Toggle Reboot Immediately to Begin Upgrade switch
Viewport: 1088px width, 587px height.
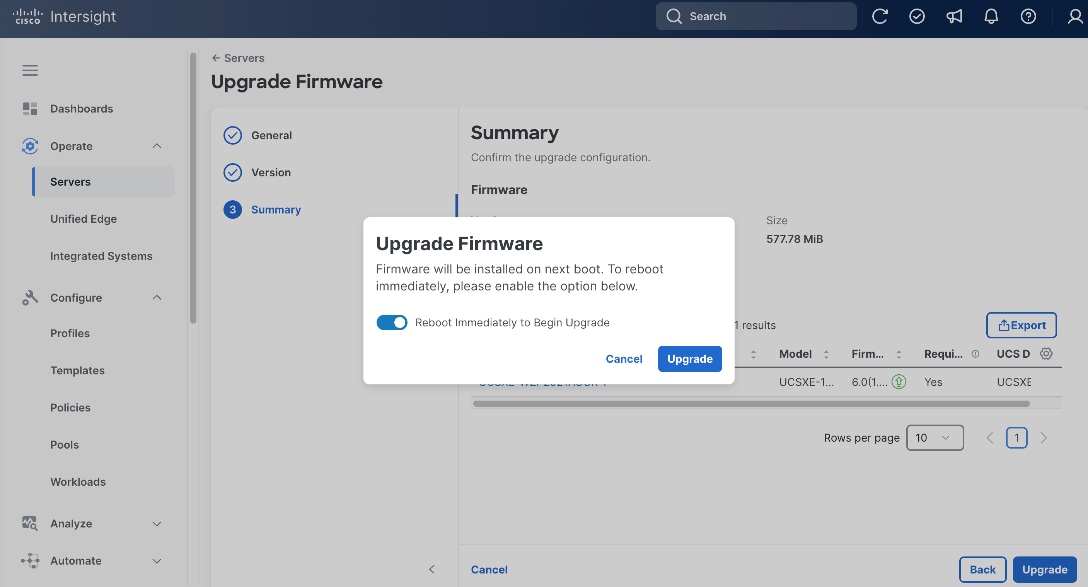[x=392, y=323]
